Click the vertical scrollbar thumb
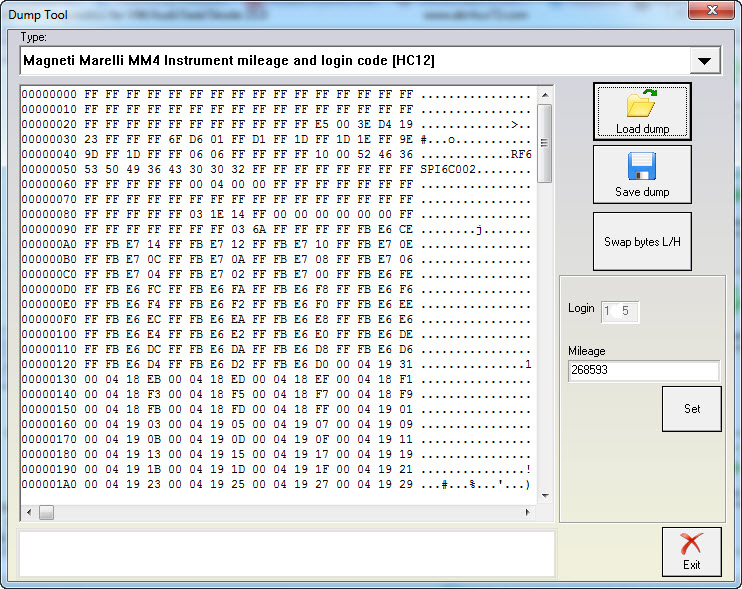Image resolution: width=742 pixels, height=589 pixels. point(545,143)
